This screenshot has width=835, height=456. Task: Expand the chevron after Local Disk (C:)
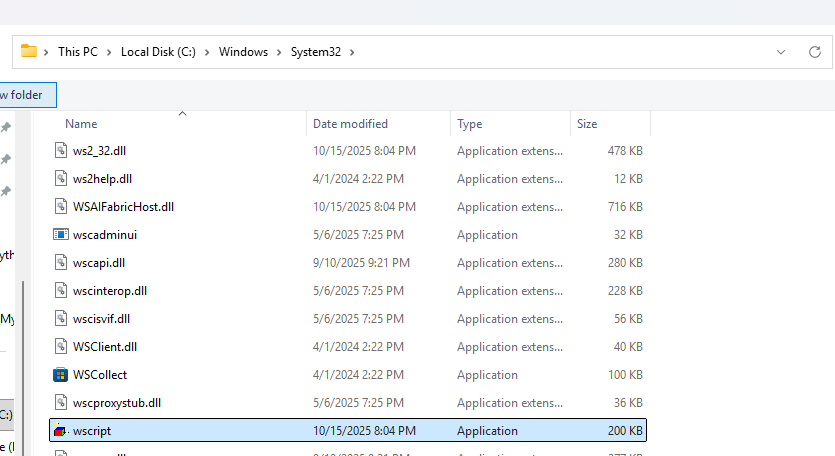point(208,52)
